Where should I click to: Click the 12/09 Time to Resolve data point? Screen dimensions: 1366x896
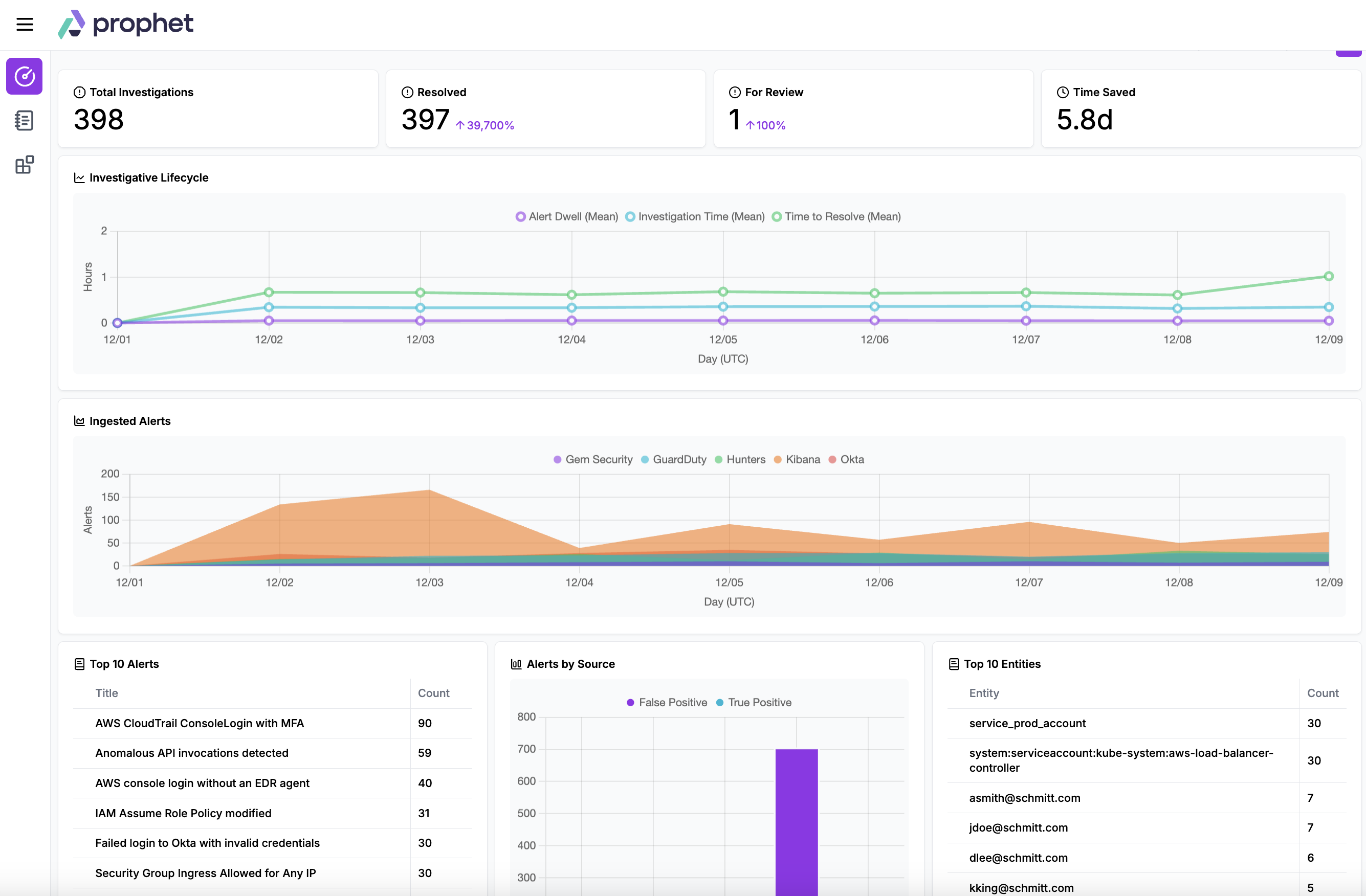[1329, 277]
